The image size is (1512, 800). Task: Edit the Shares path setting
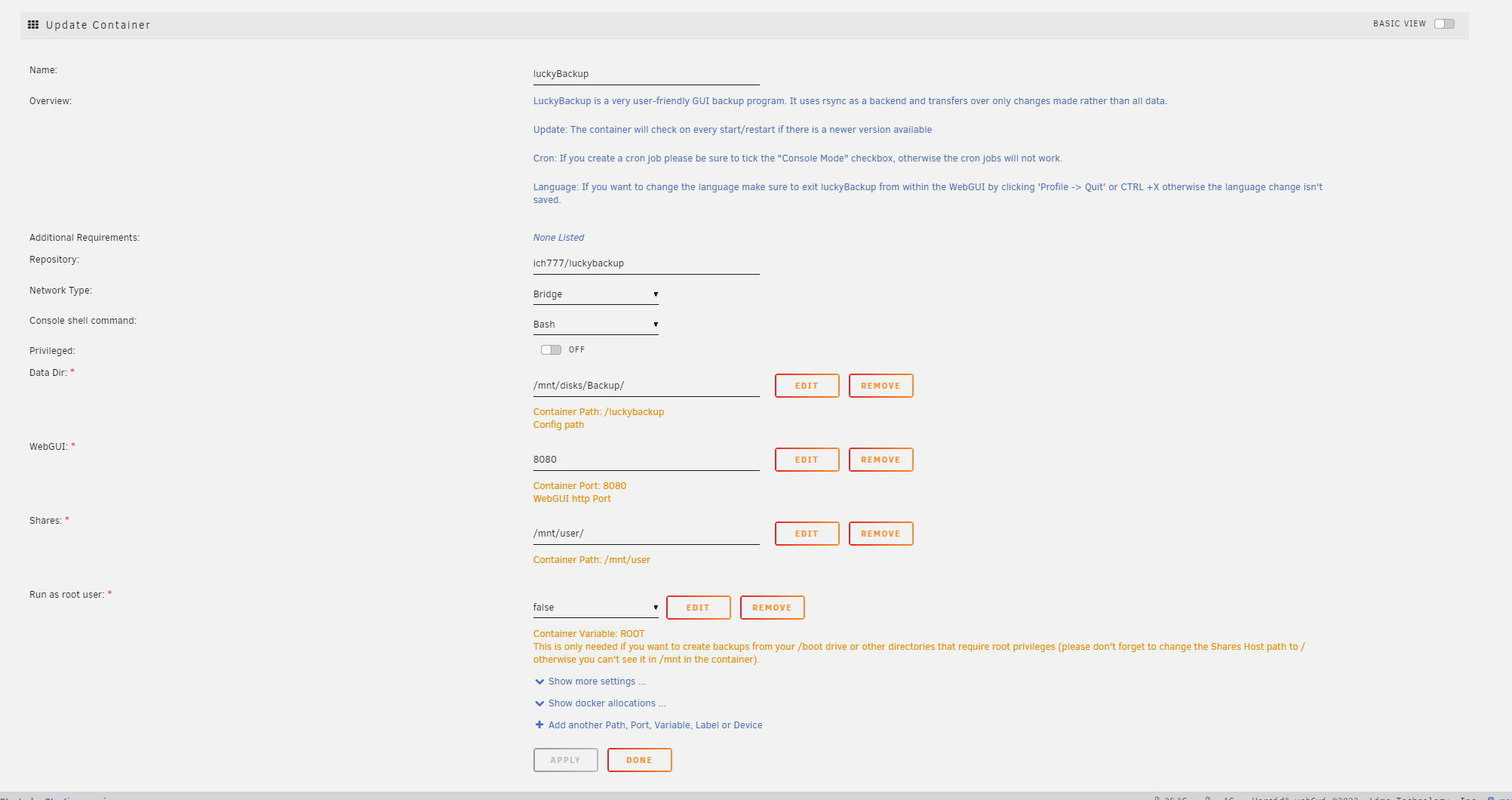(x=807, y=534)
